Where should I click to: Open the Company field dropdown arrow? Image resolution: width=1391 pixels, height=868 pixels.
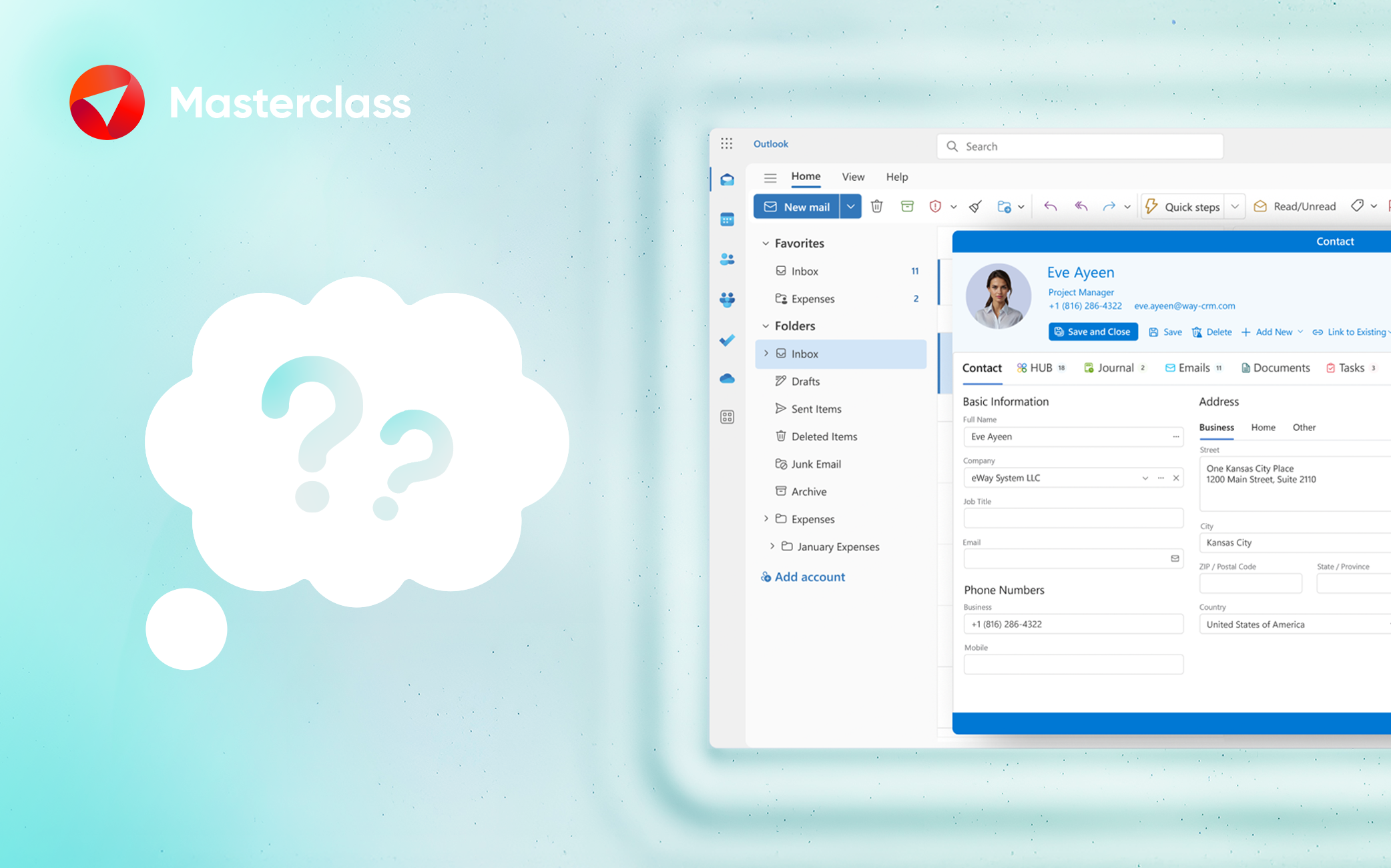(1145, 478)
